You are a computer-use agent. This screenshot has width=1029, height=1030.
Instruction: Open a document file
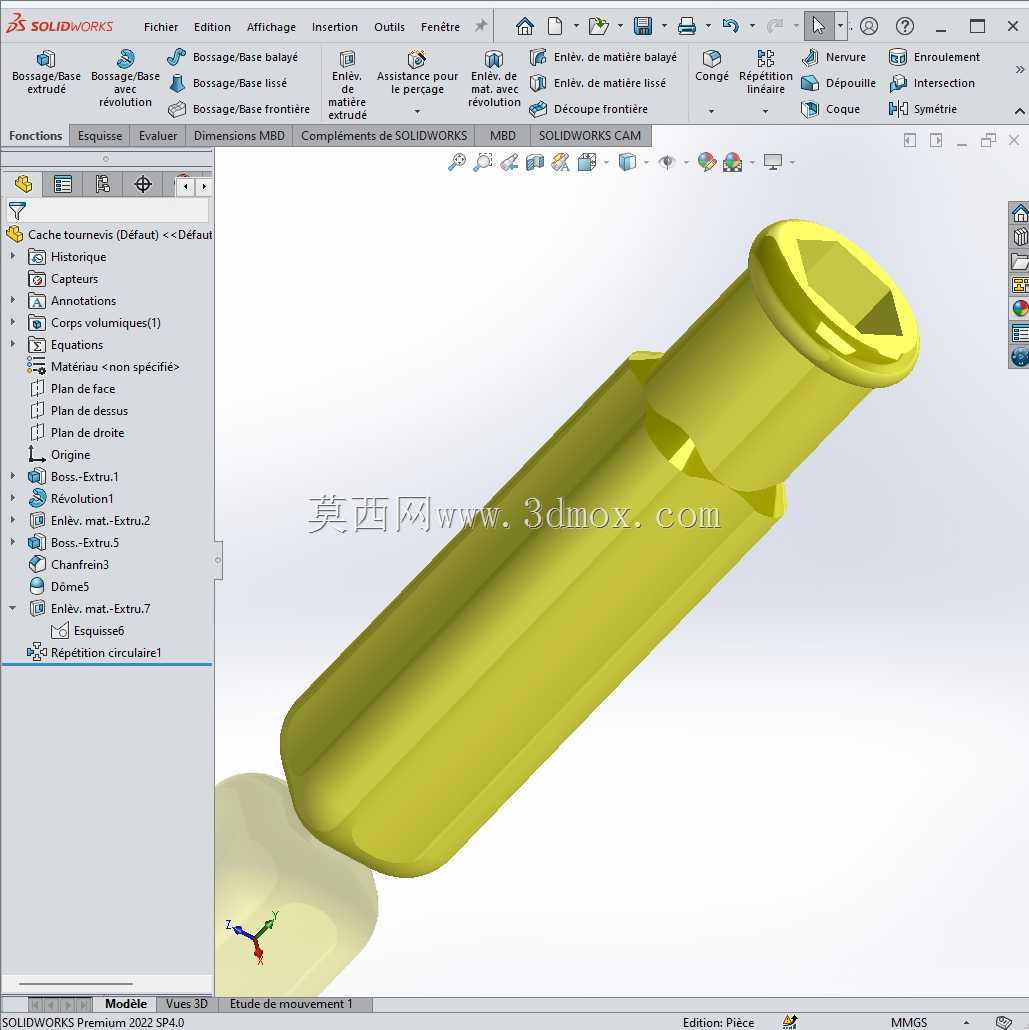pos(598,26)
